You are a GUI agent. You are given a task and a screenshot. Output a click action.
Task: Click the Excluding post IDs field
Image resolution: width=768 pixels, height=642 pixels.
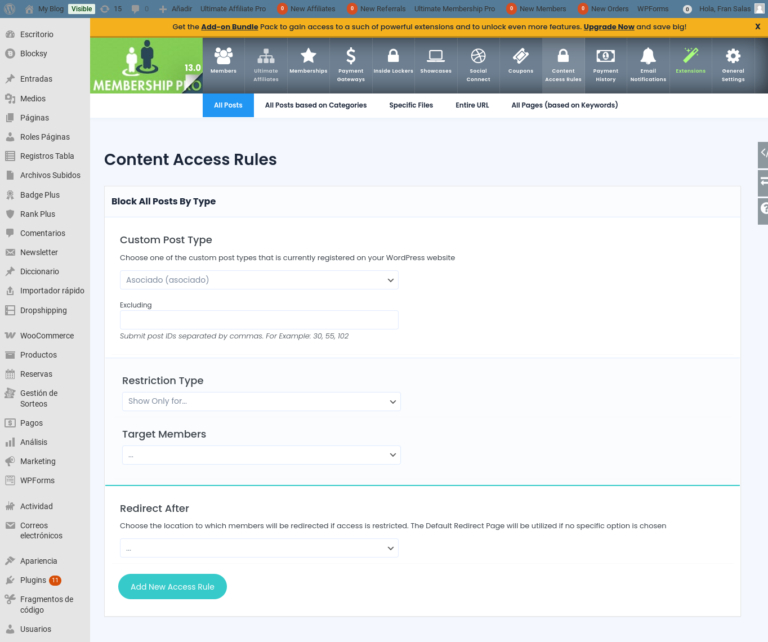[259, 320]
